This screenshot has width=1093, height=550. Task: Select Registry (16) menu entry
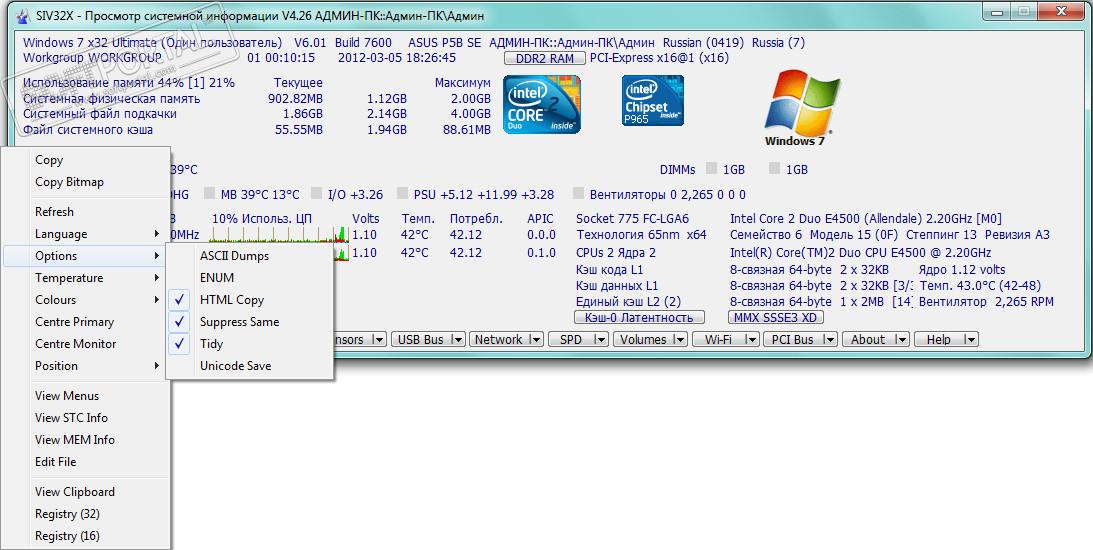[86, 536]
